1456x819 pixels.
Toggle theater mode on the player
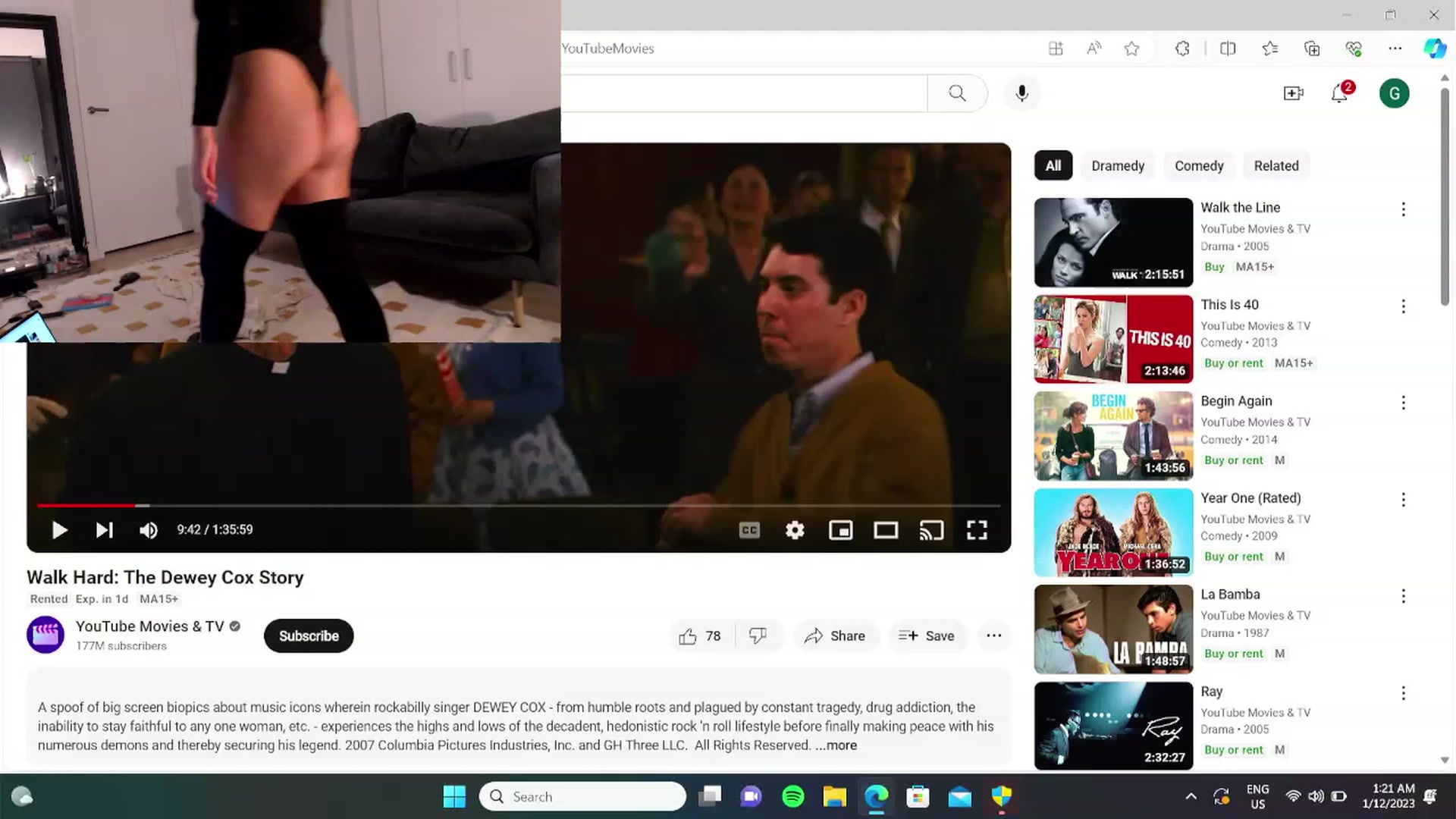pyautogui.click(x=886, y=530)
